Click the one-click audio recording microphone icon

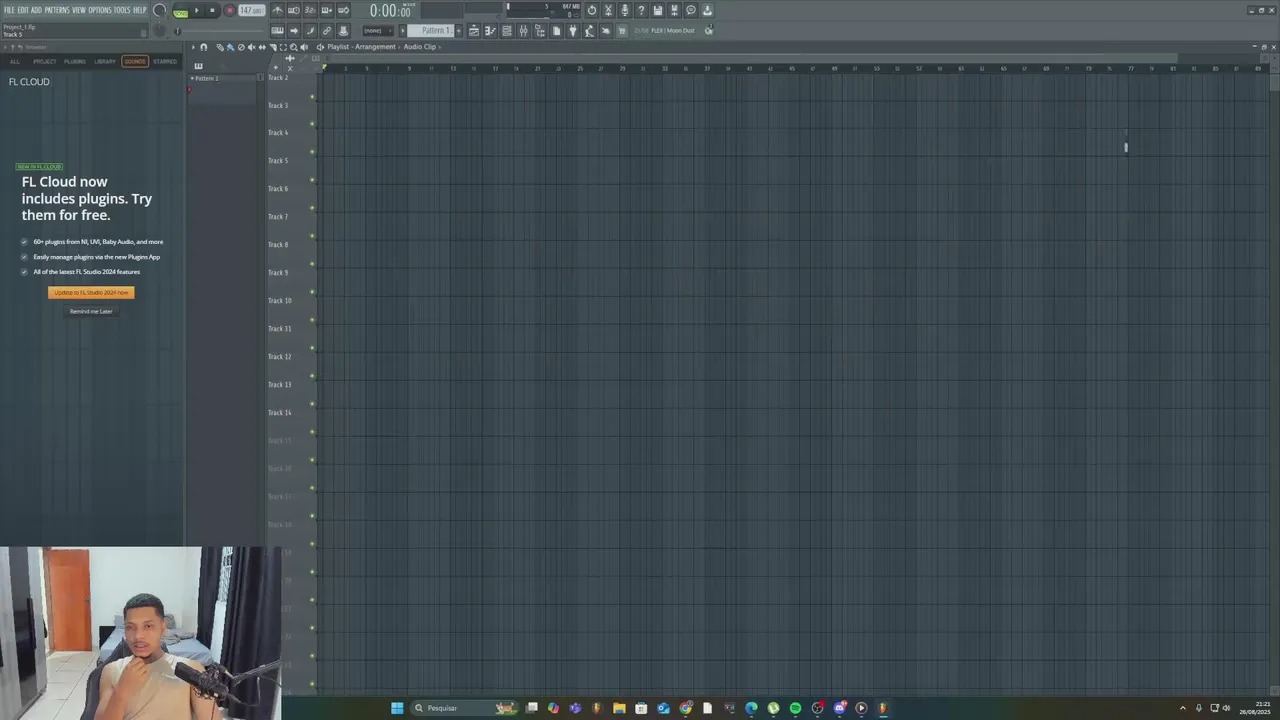coord(624,10)
